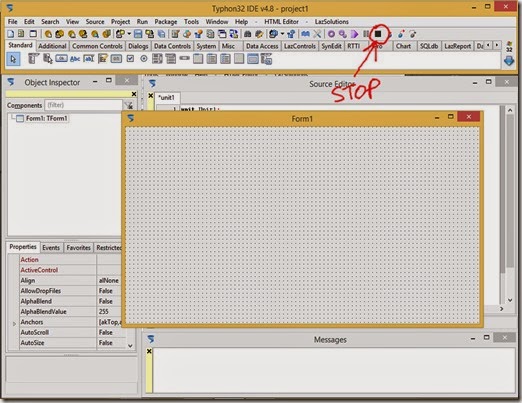
Task: Open the File menu
Action: (12, 22)
